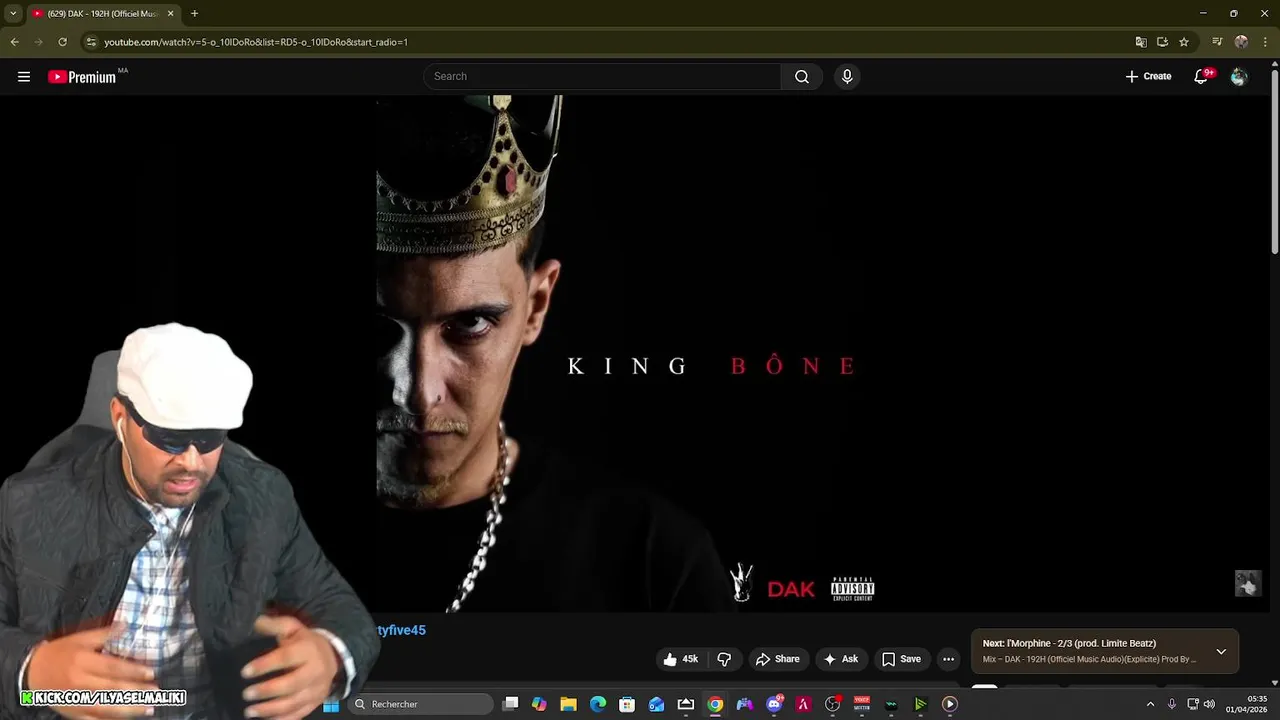Start voice search with the microphone
This screenshot has width=1280, height=720.
(847, 76)
